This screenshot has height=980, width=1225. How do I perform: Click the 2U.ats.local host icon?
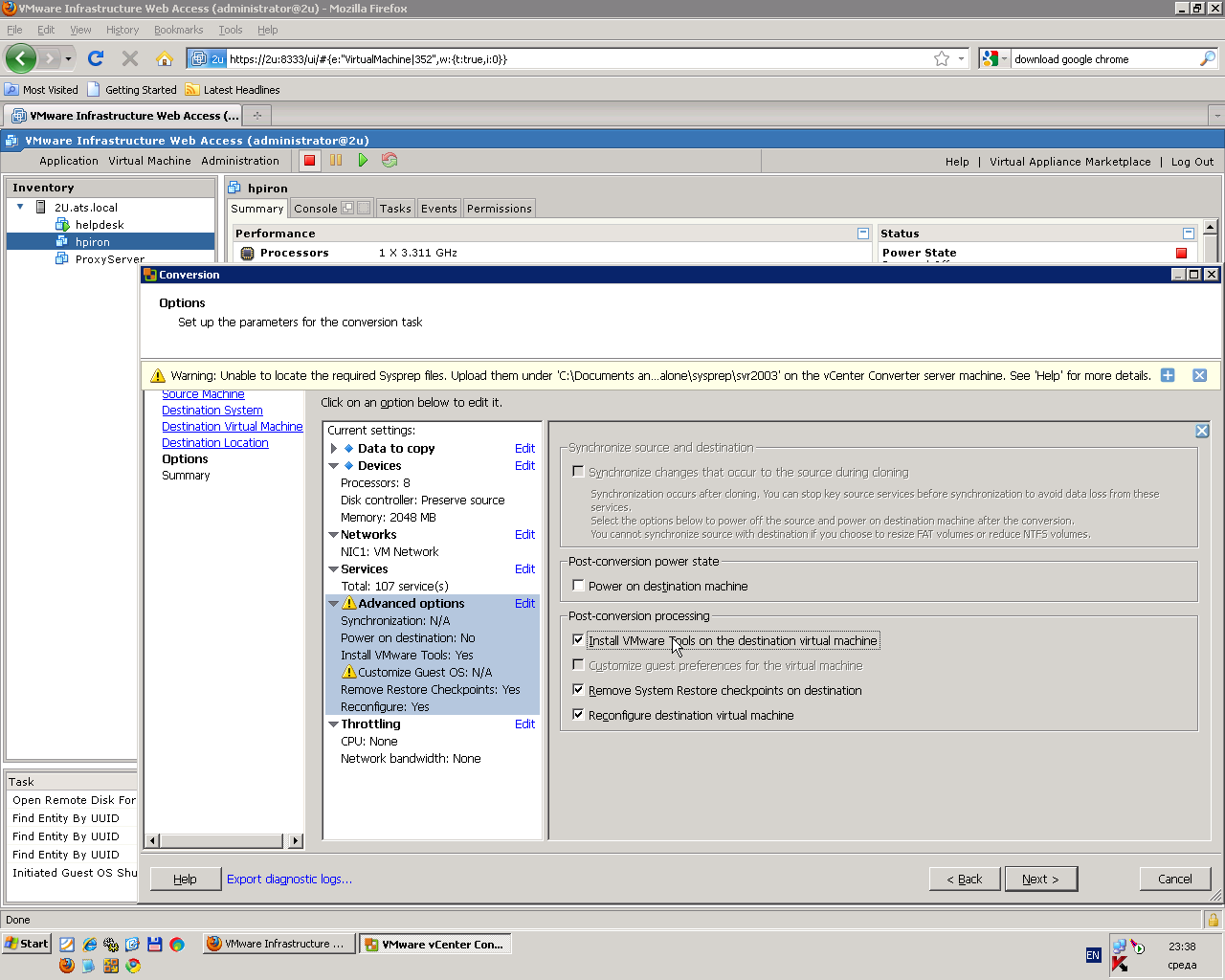pos(41,207)
